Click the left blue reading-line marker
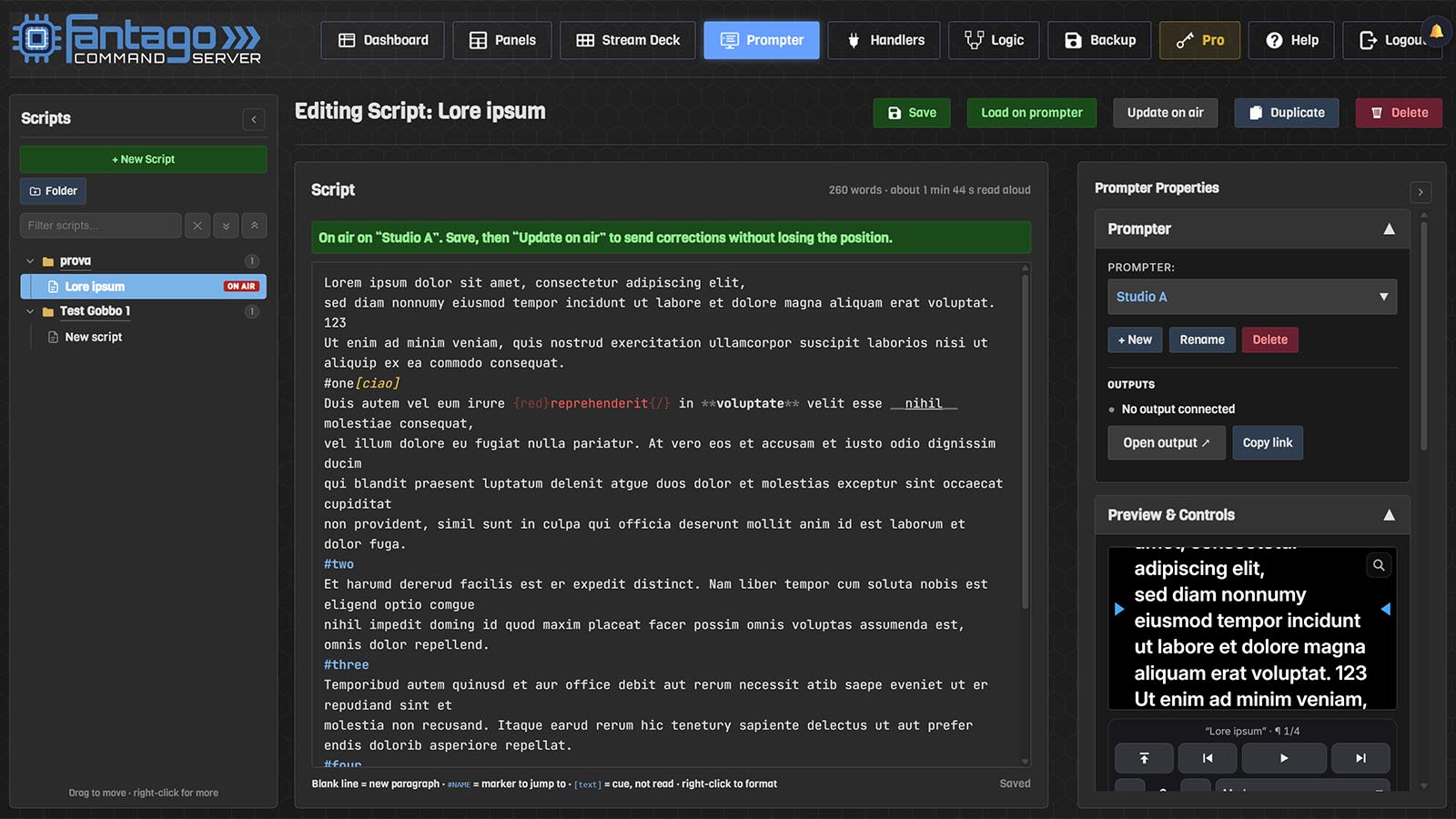The width and height of the screenshot is (1456, 819). 1119,609
